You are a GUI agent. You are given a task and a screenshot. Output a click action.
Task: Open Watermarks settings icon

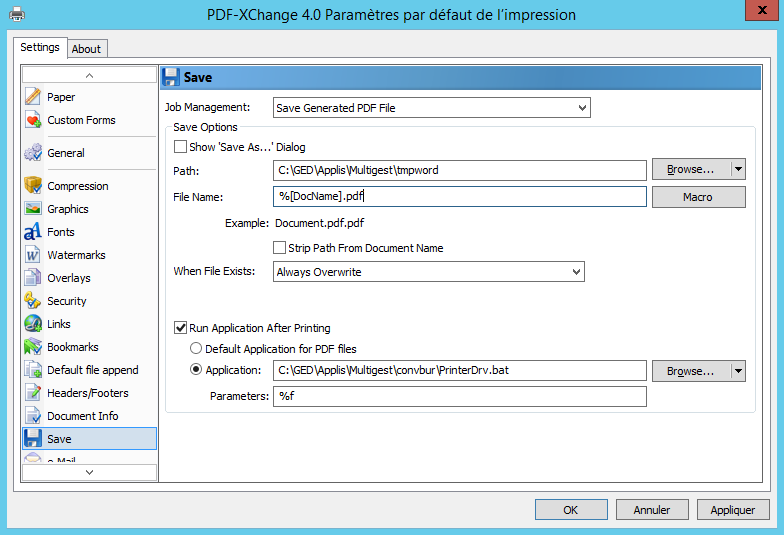[x=32, y=255]
